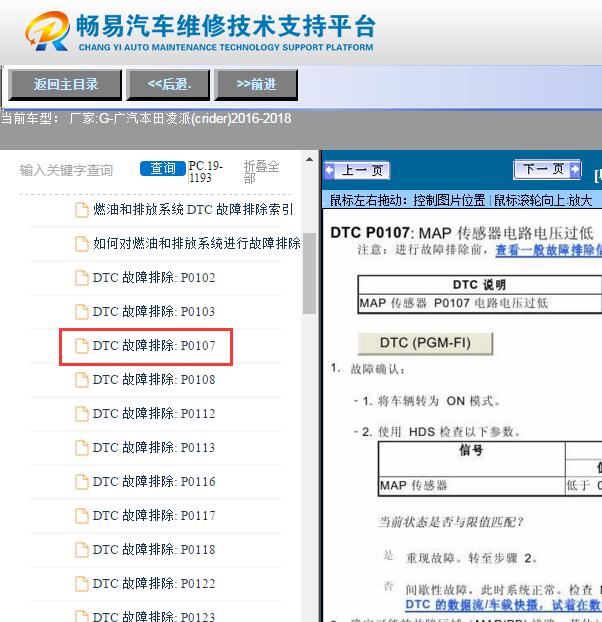Open DTC 故障排除: P0112
The width and height of the screenshot is (602, 622).
pos(154,414)
